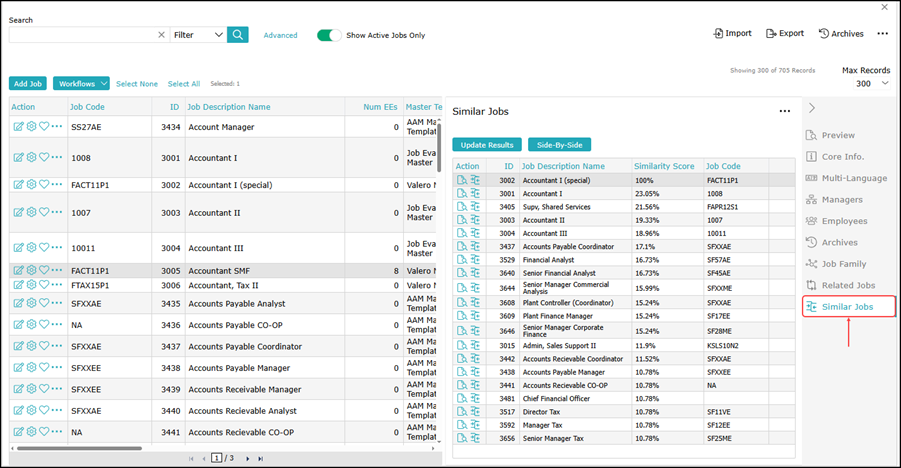Image resolution: width=901 pixels, height=468 pixels.
Task: Click heart favorite icon for Accountant II row
Action: point(44,213)
